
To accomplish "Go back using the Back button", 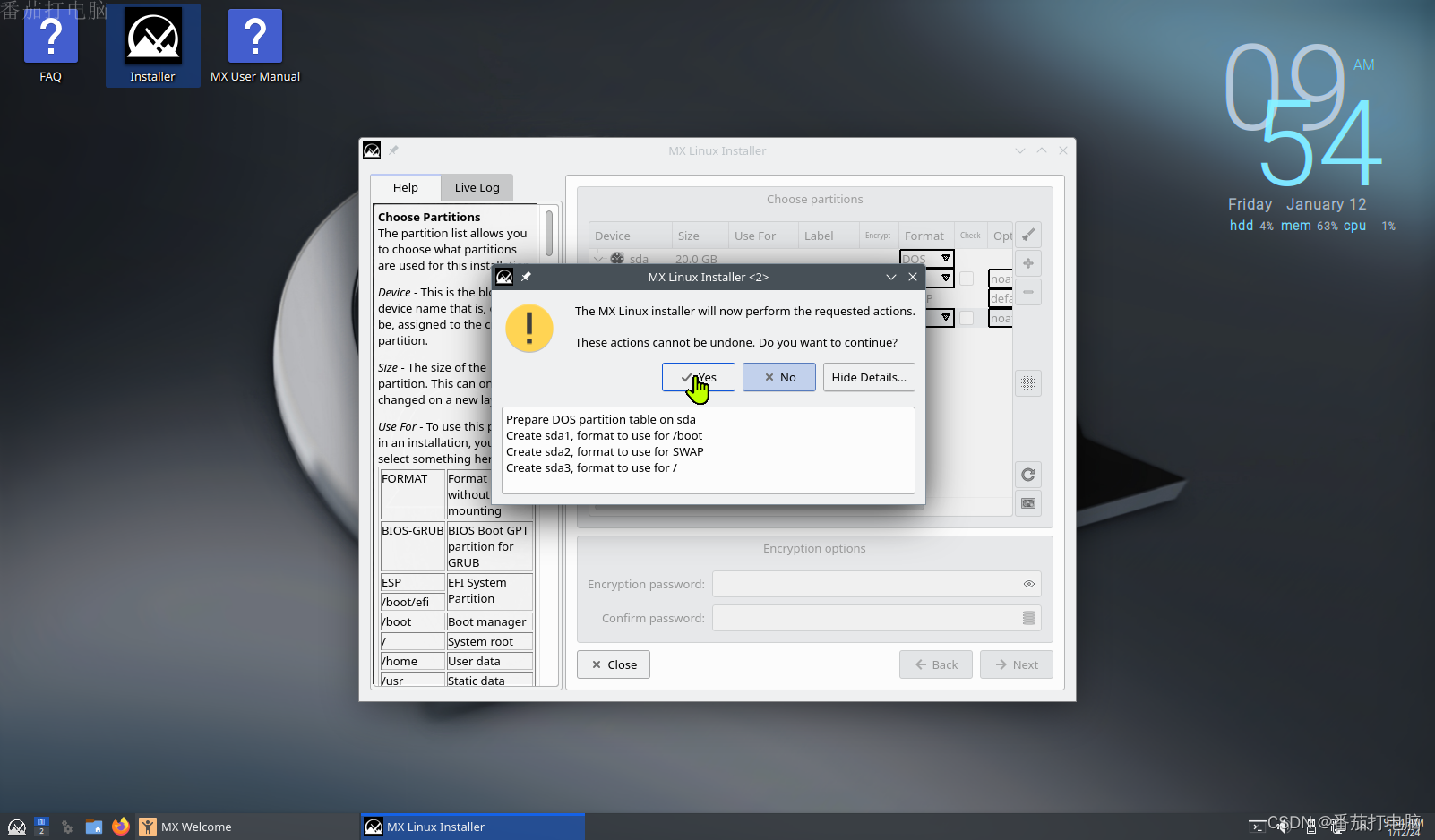I will pos(936,664).
